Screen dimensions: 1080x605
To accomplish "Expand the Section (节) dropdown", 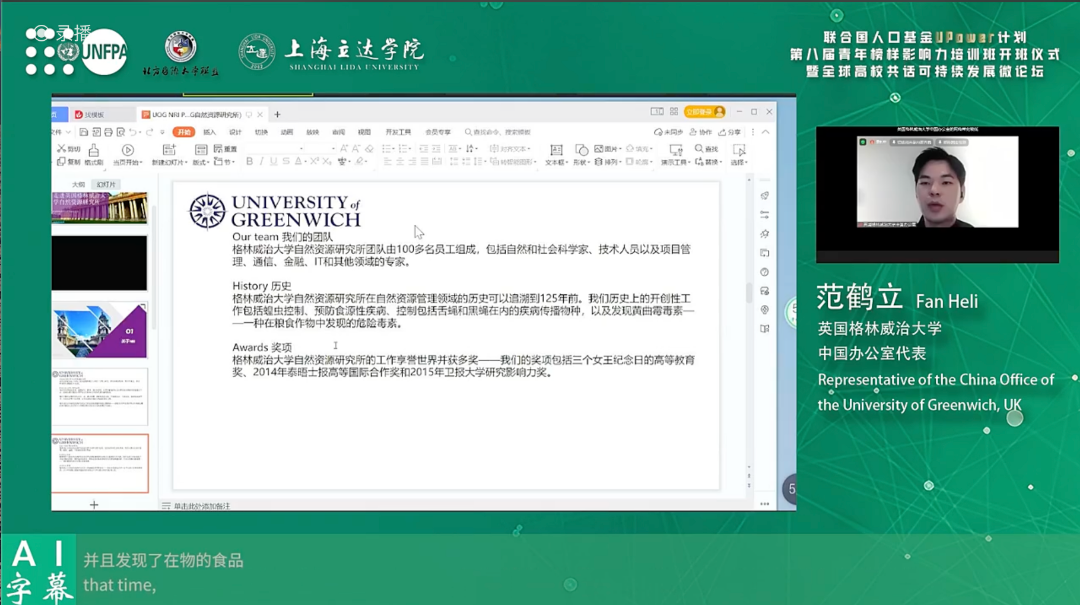I will point(224,162).
